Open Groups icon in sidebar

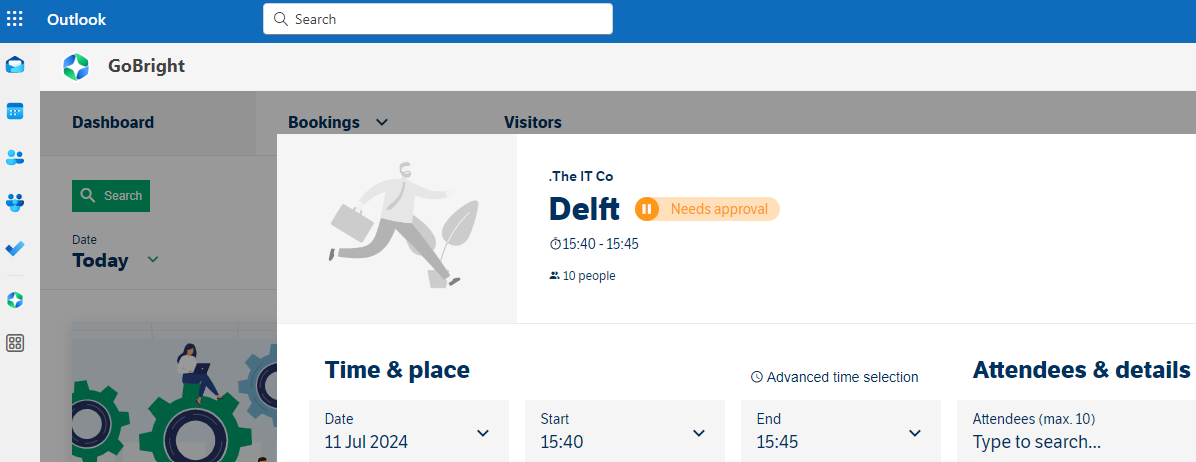pos(14,203)
